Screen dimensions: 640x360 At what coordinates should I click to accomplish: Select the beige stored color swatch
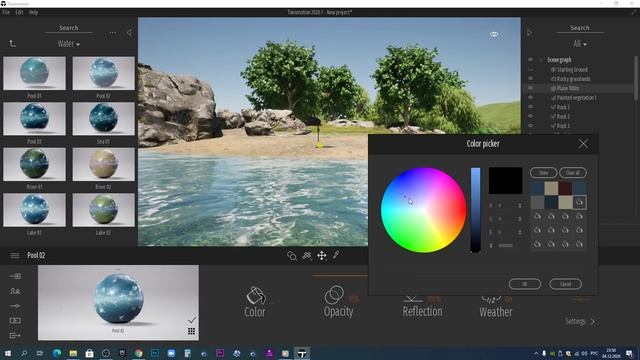tap(551, 188)
